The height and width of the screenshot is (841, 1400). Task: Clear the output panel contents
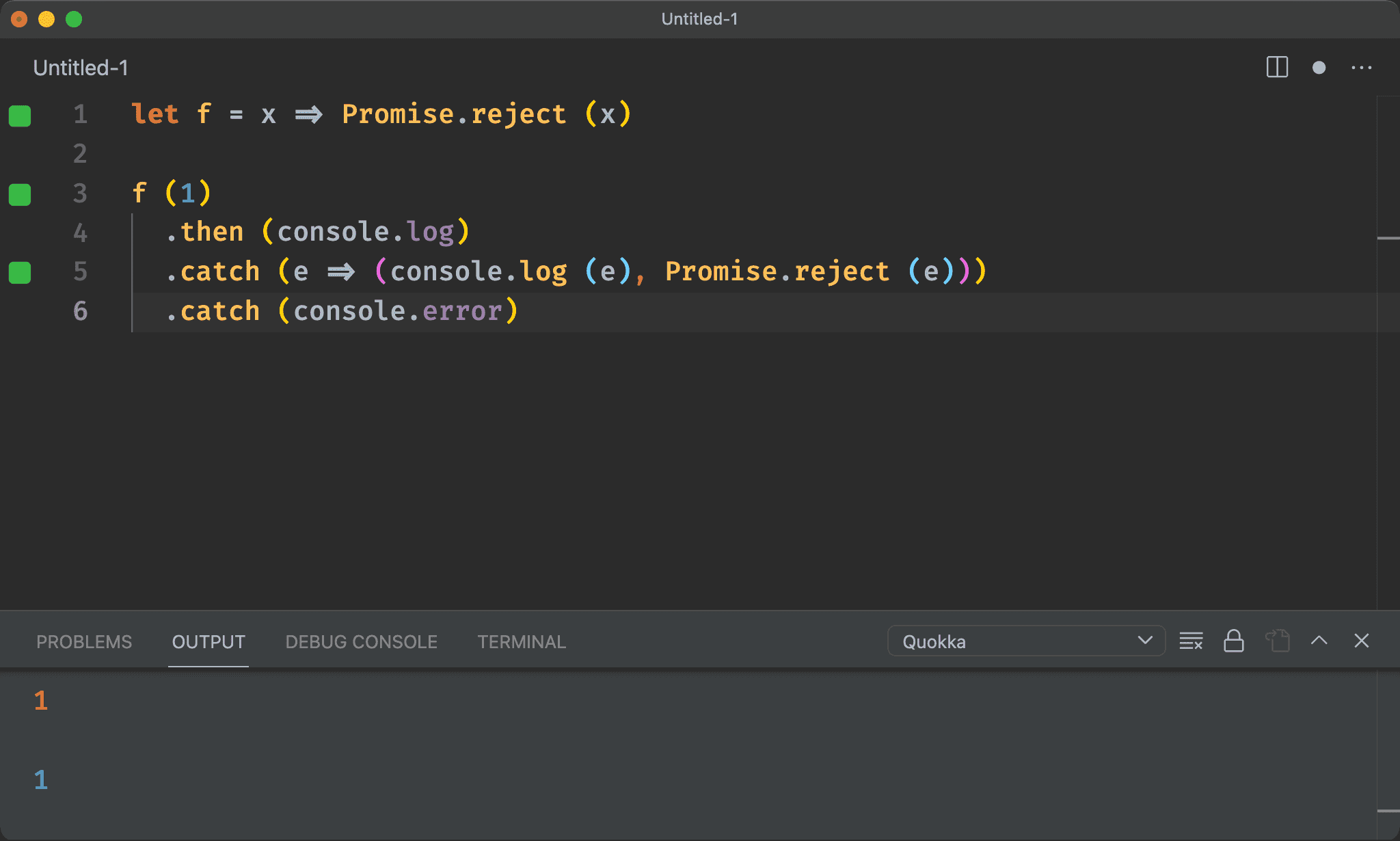point(1191,641)
